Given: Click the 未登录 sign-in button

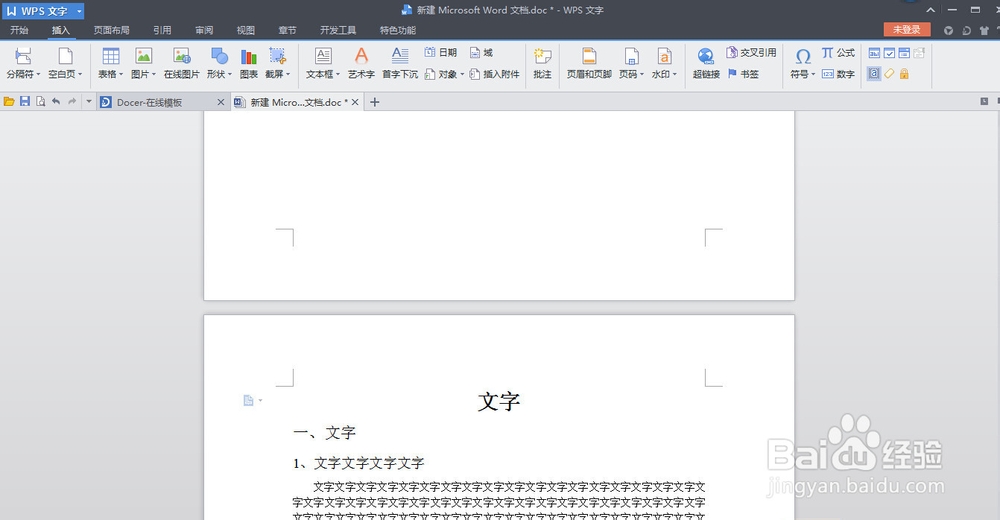Looking at the screenshot, I should 907,29.
